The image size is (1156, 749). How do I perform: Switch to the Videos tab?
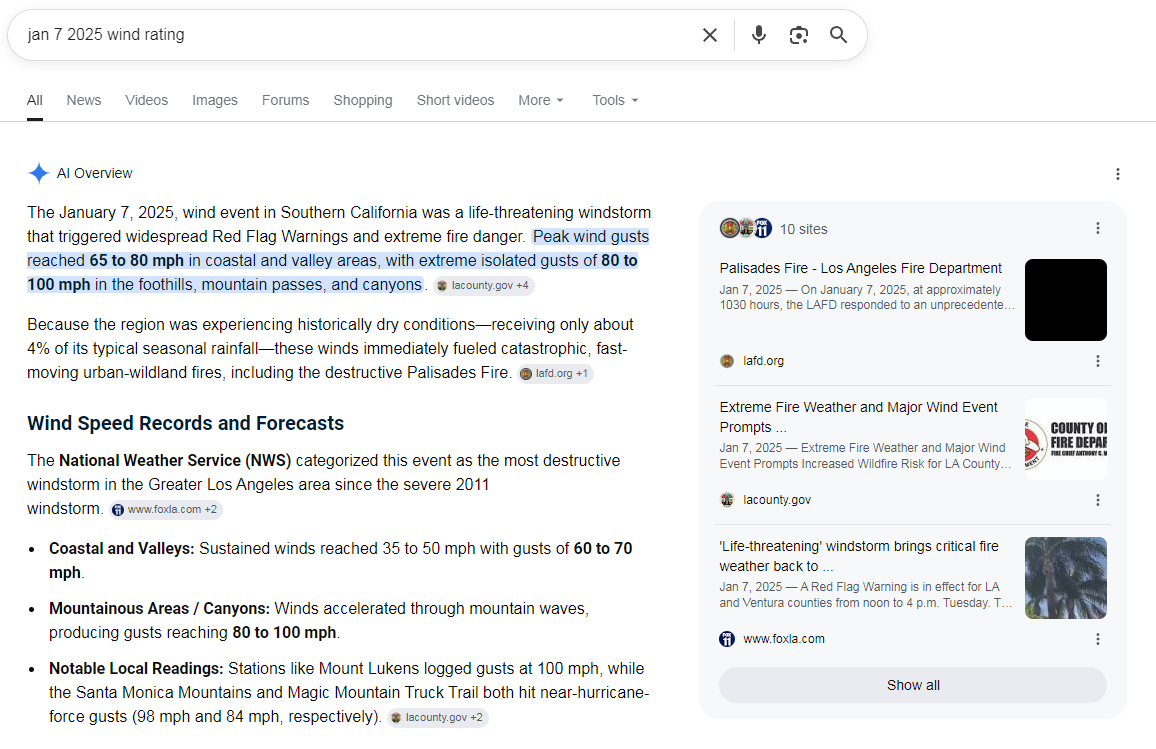[x=146, y=100]
